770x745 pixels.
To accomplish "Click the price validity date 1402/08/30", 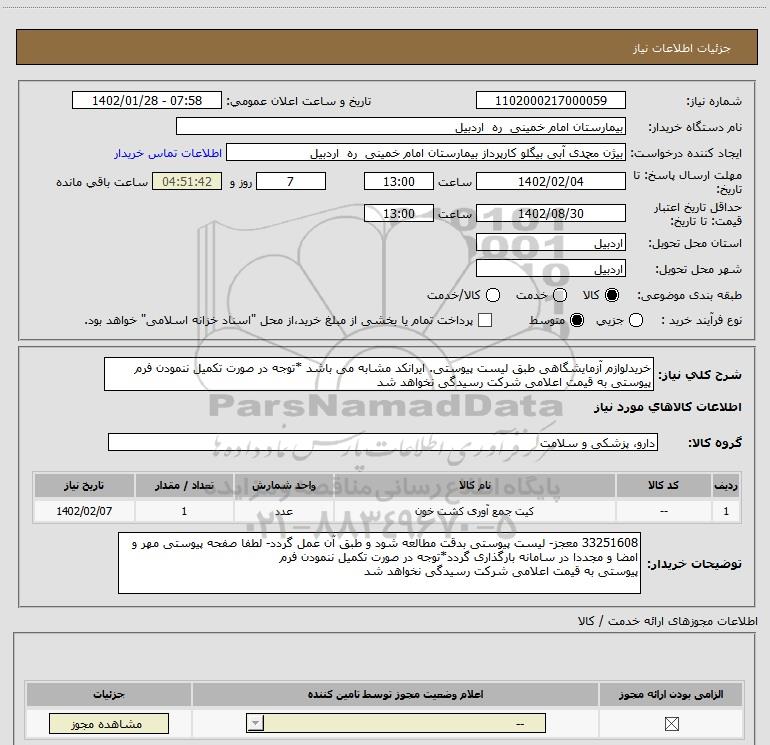I will [x=550, y=213].
